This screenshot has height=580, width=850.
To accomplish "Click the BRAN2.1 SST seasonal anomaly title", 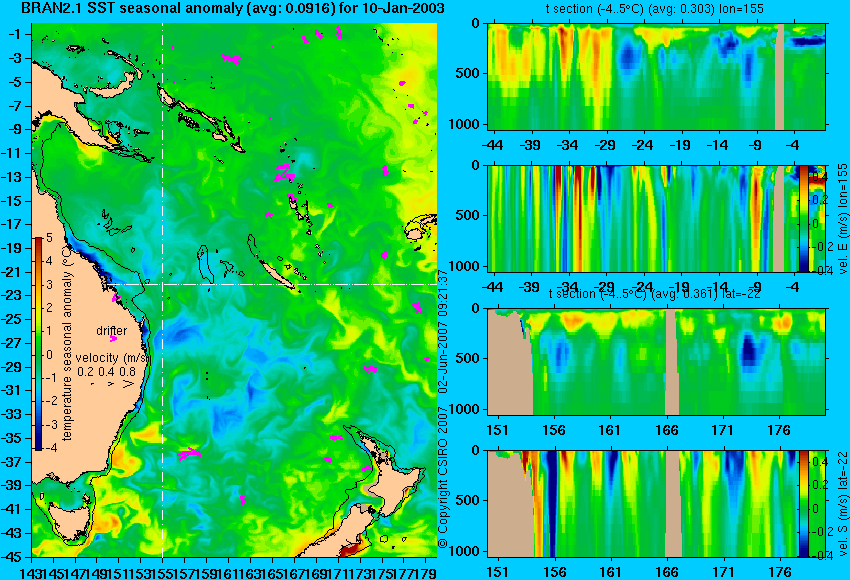I will pos(233,8).
